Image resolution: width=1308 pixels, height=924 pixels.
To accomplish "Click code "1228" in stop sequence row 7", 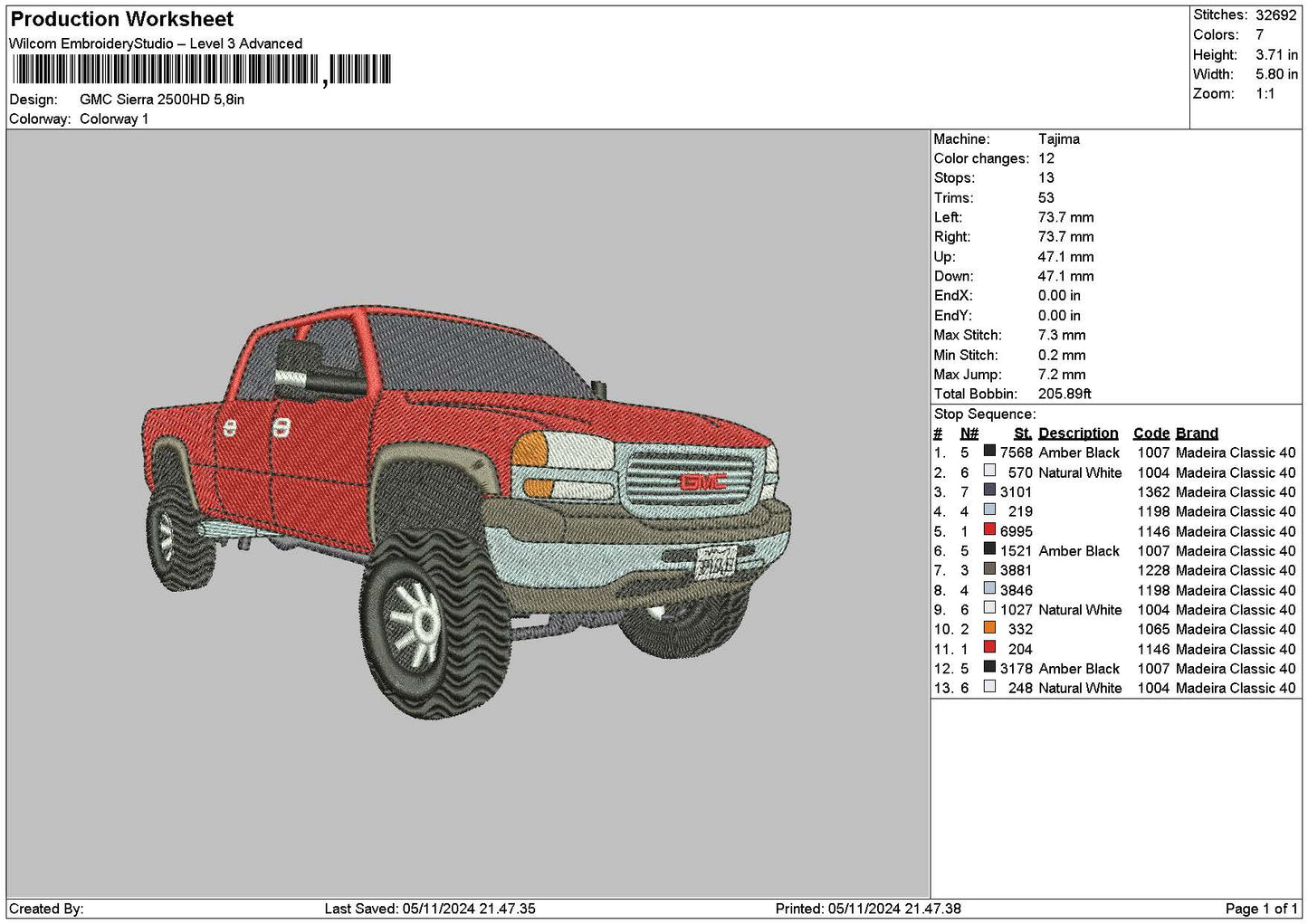I will pyautogui.click(x=1154, y=570).
